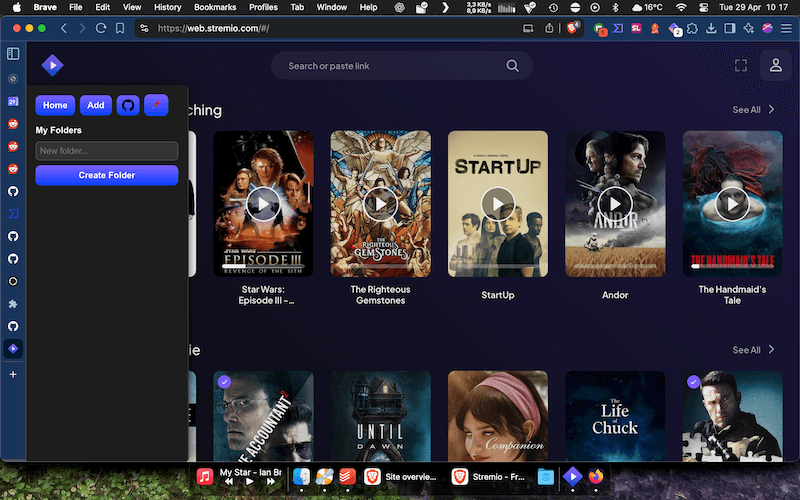800x500 pixels.
Task: Open the Music app in the Dock
Action: coord(205,477)
